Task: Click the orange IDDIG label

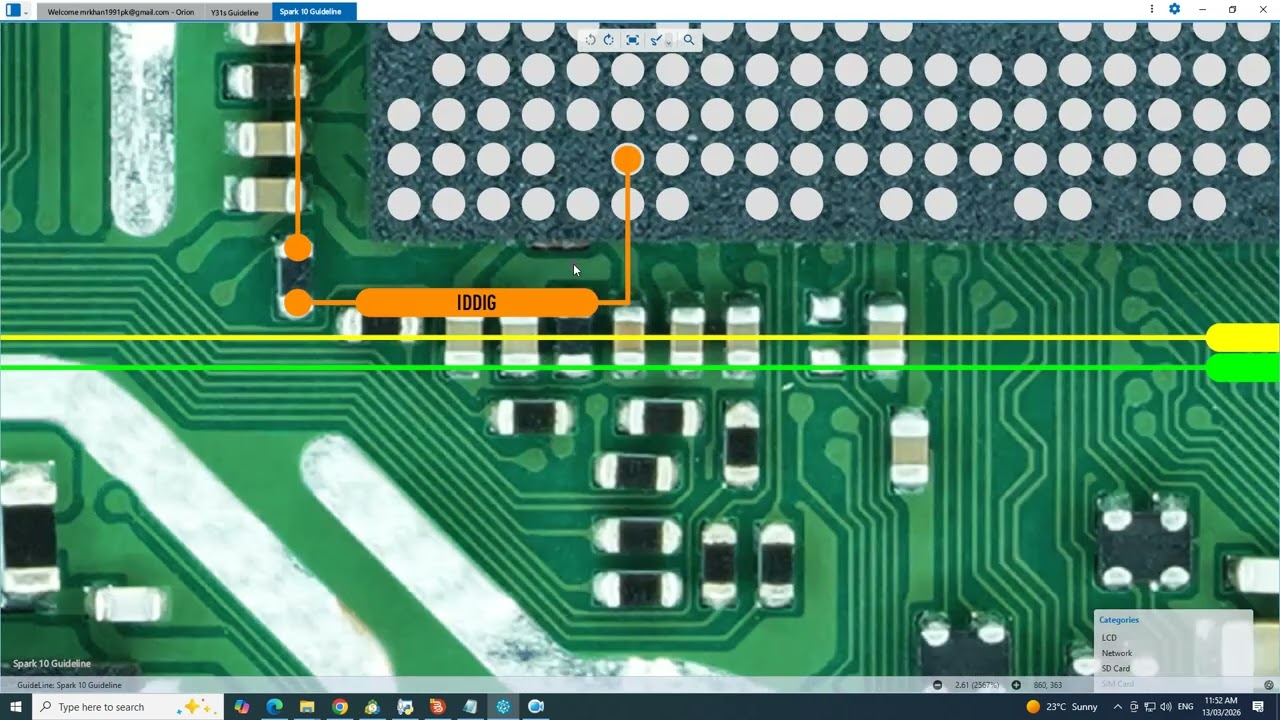Action: (476, 303)
